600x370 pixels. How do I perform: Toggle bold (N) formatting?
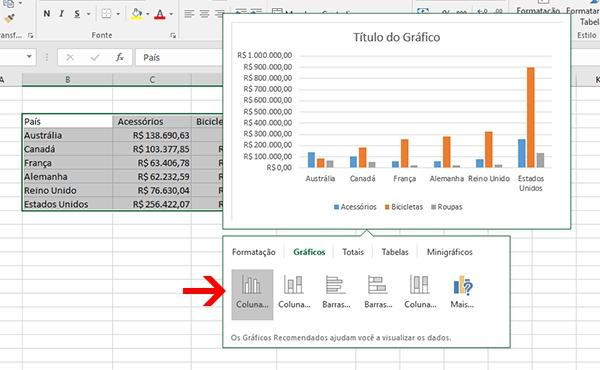point(47,14)
